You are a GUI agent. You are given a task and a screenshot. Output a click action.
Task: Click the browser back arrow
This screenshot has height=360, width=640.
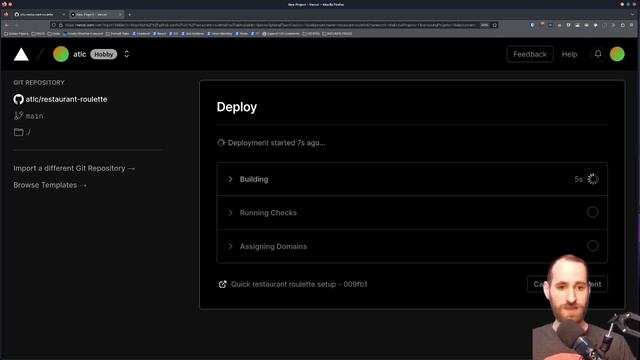[x=7, y=25]
